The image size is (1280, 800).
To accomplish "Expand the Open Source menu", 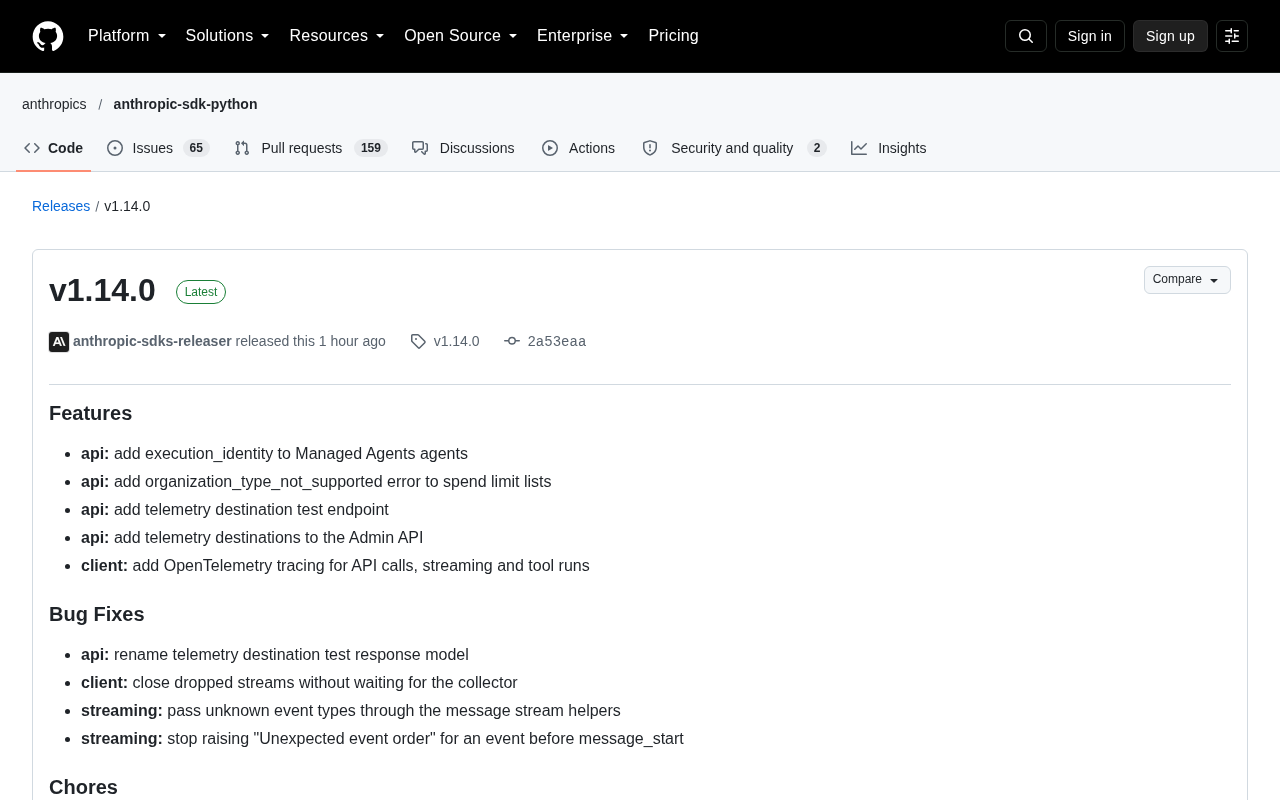I will [461, 36].
